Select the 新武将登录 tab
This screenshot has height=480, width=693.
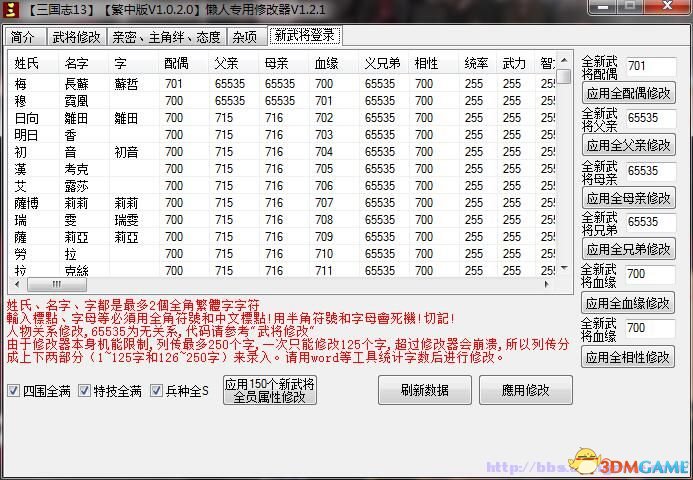coord(305,35)
